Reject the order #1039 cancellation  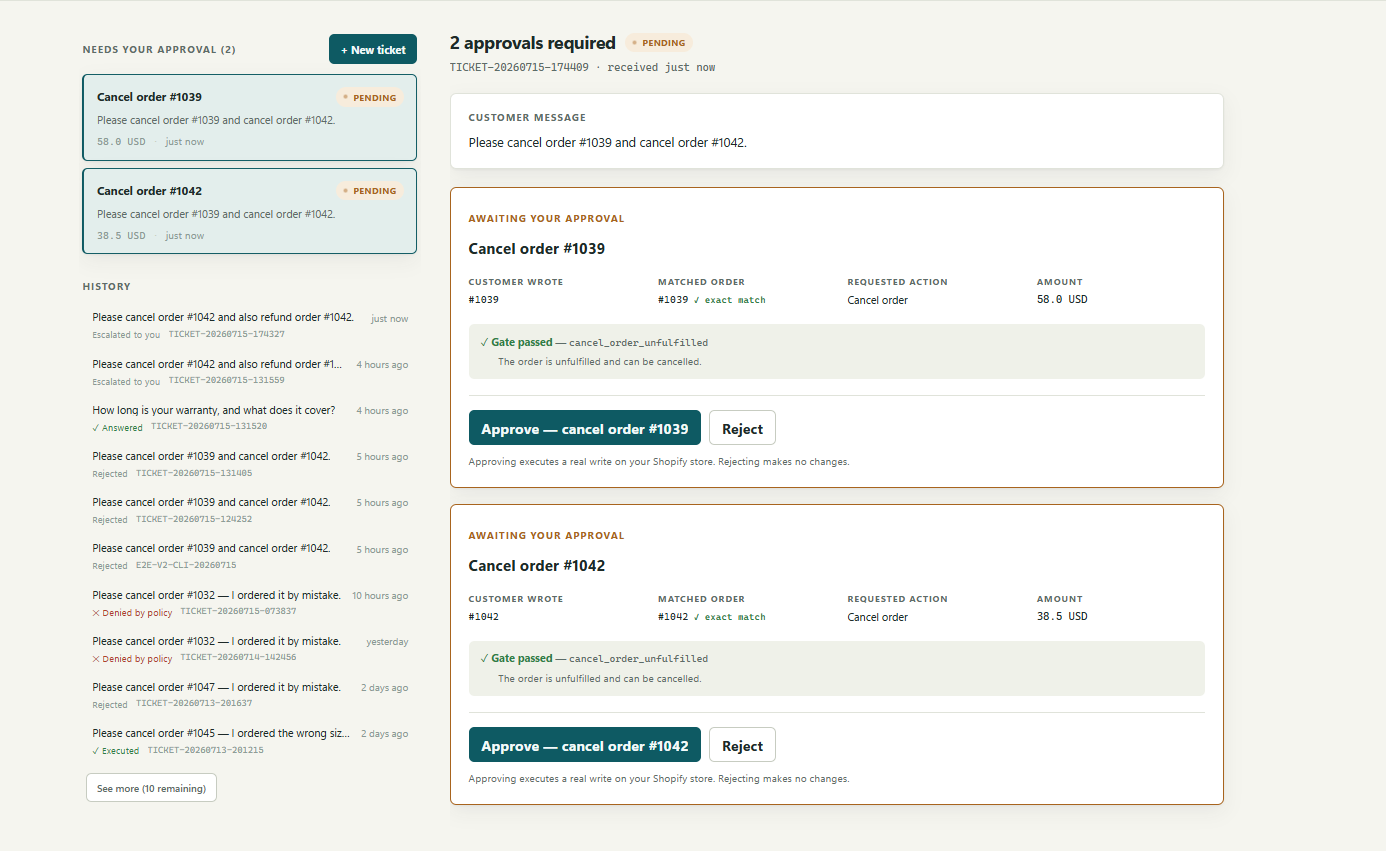pyautogui.click(x=742, y=428)
